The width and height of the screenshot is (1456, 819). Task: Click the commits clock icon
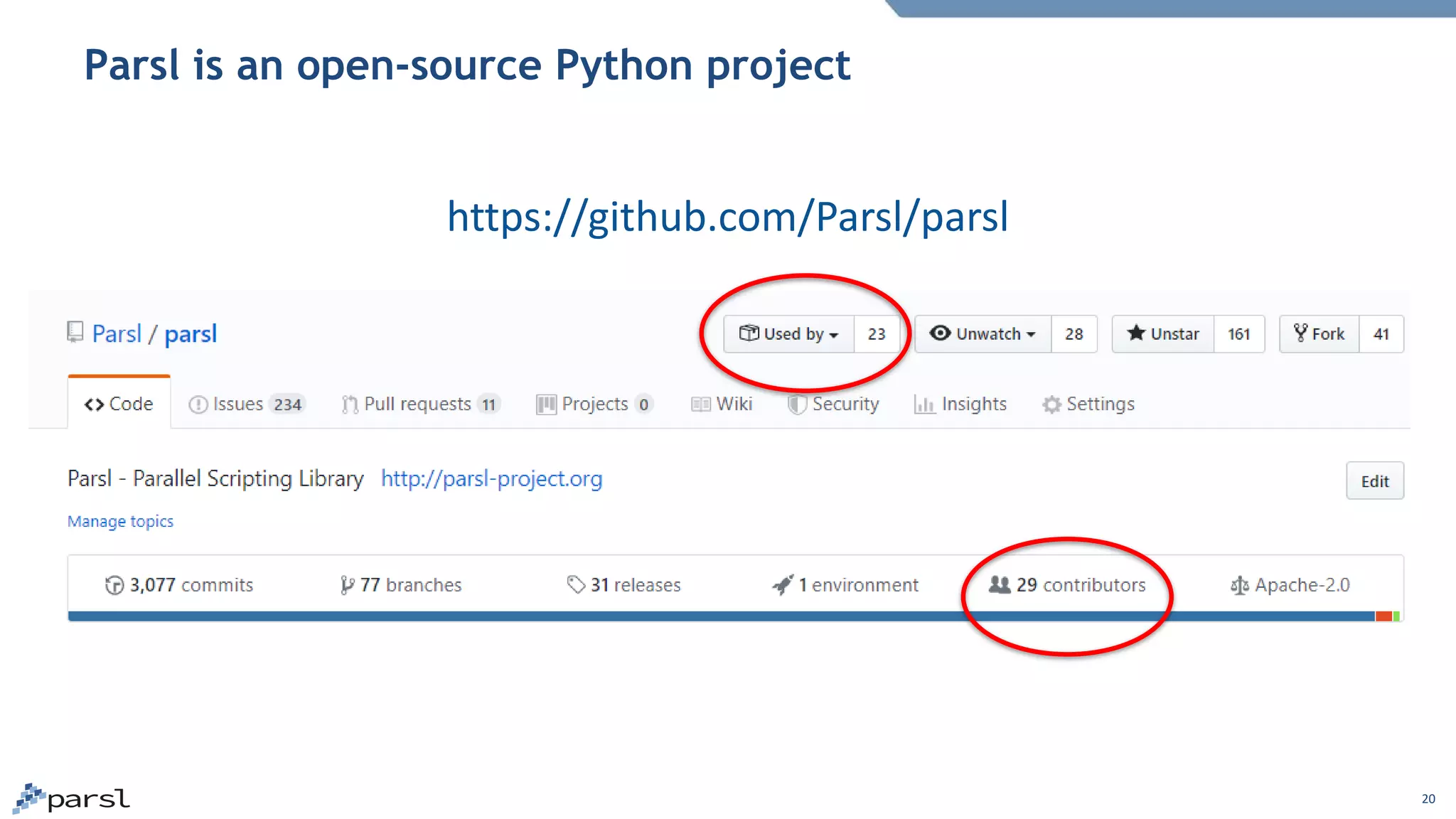[x=114, y=585]
